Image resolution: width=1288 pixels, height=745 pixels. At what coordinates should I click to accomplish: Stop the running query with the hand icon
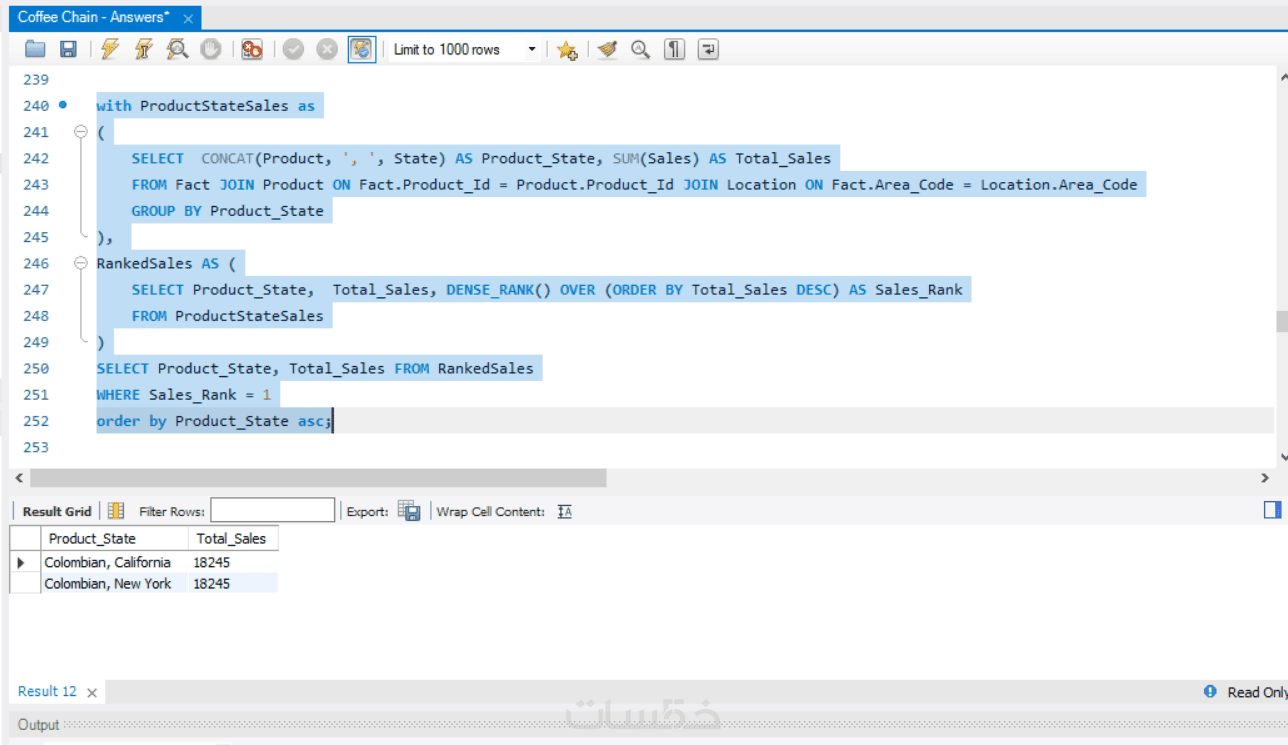point(210,49)
